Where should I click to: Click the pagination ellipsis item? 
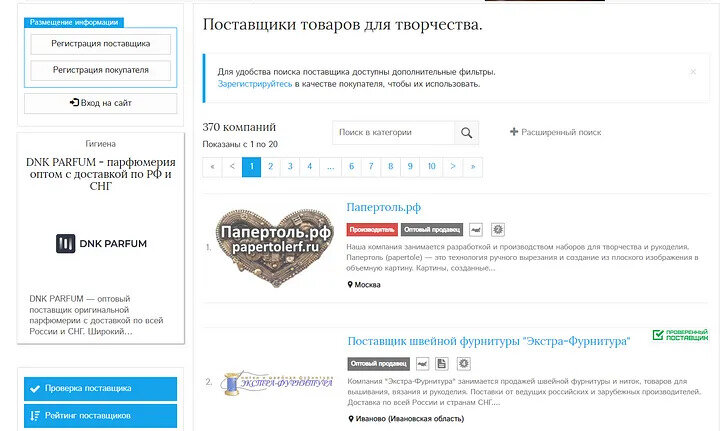click(331, 167)
